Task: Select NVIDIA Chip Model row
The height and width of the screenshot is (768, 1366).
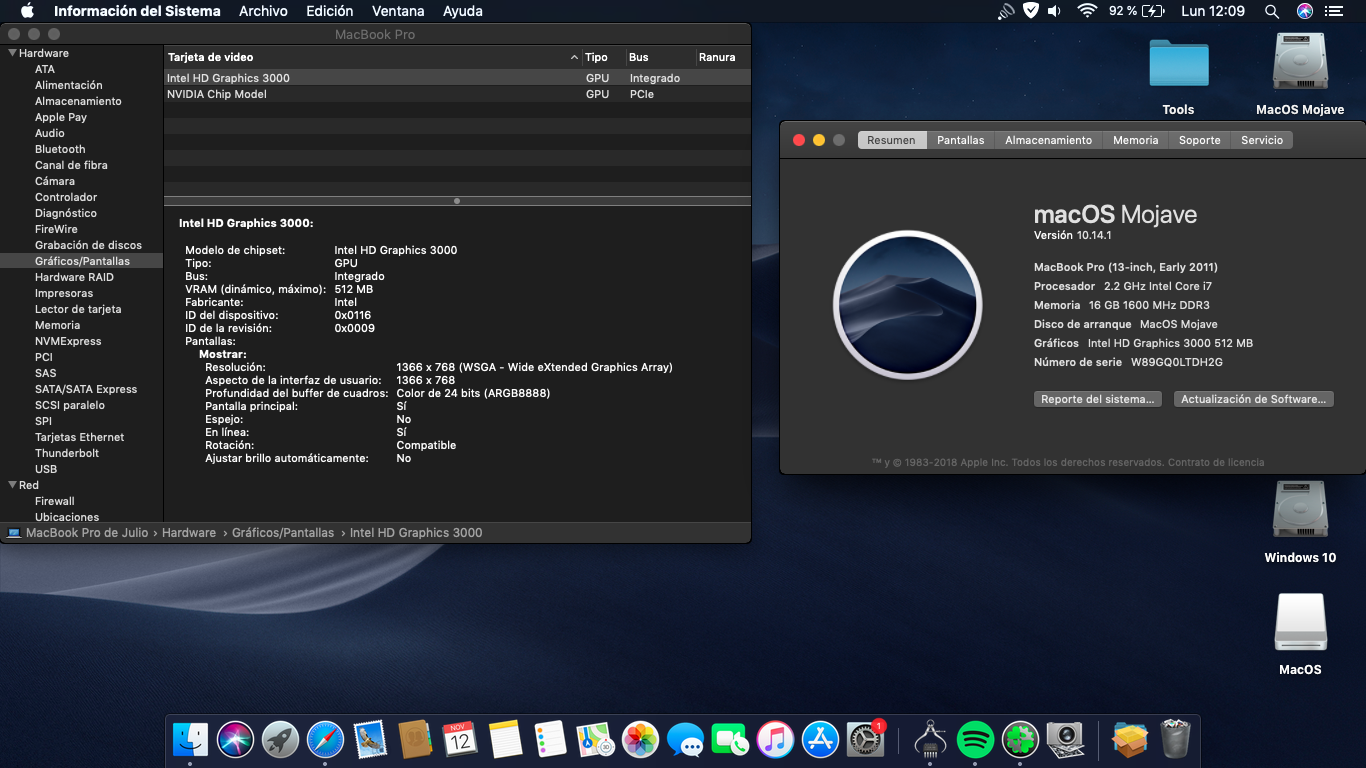Action: click(457, 94)
